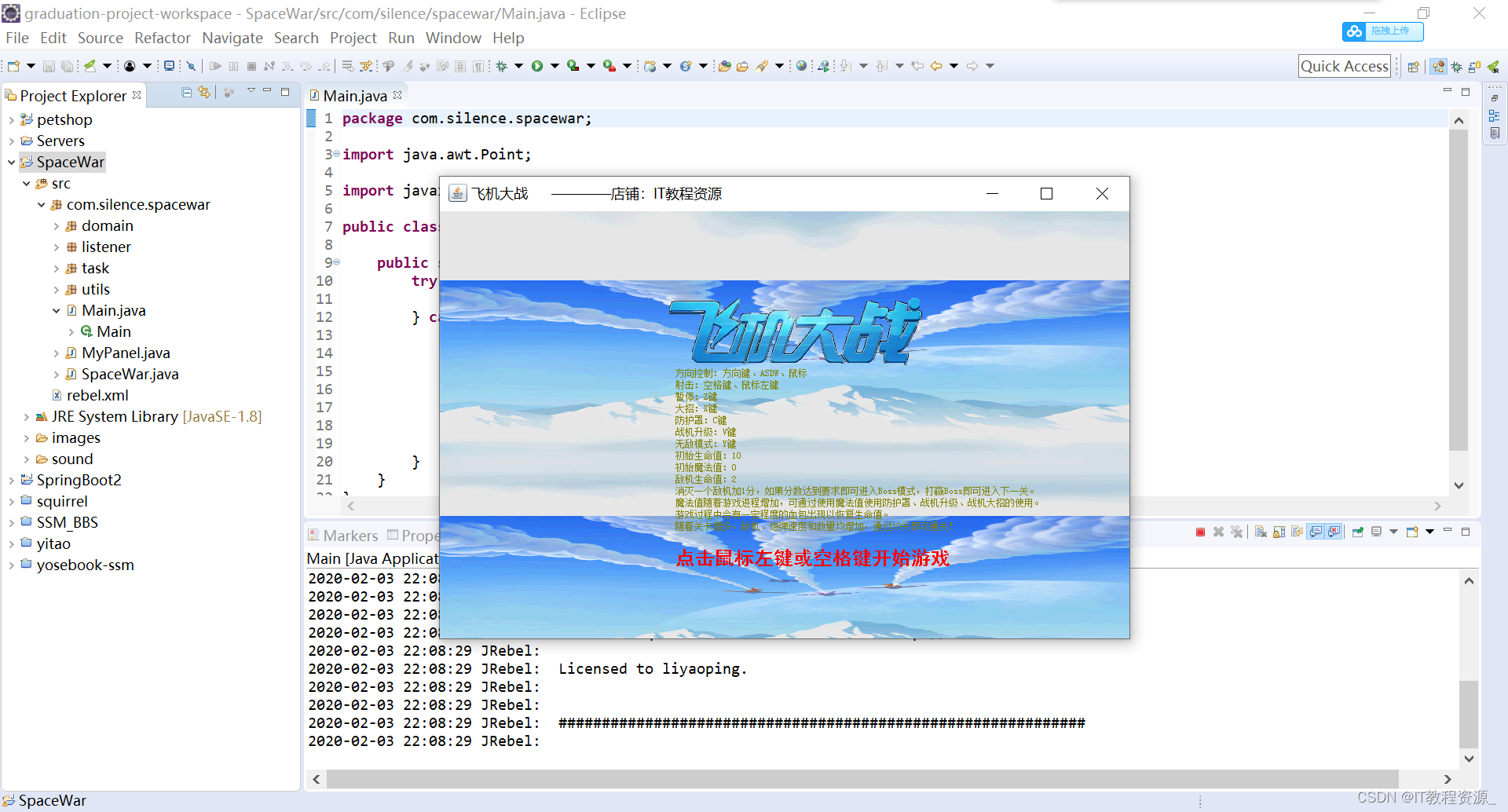
Task: Collapse the SpaceWar project in Project Explorer
Action: (11, 162)
